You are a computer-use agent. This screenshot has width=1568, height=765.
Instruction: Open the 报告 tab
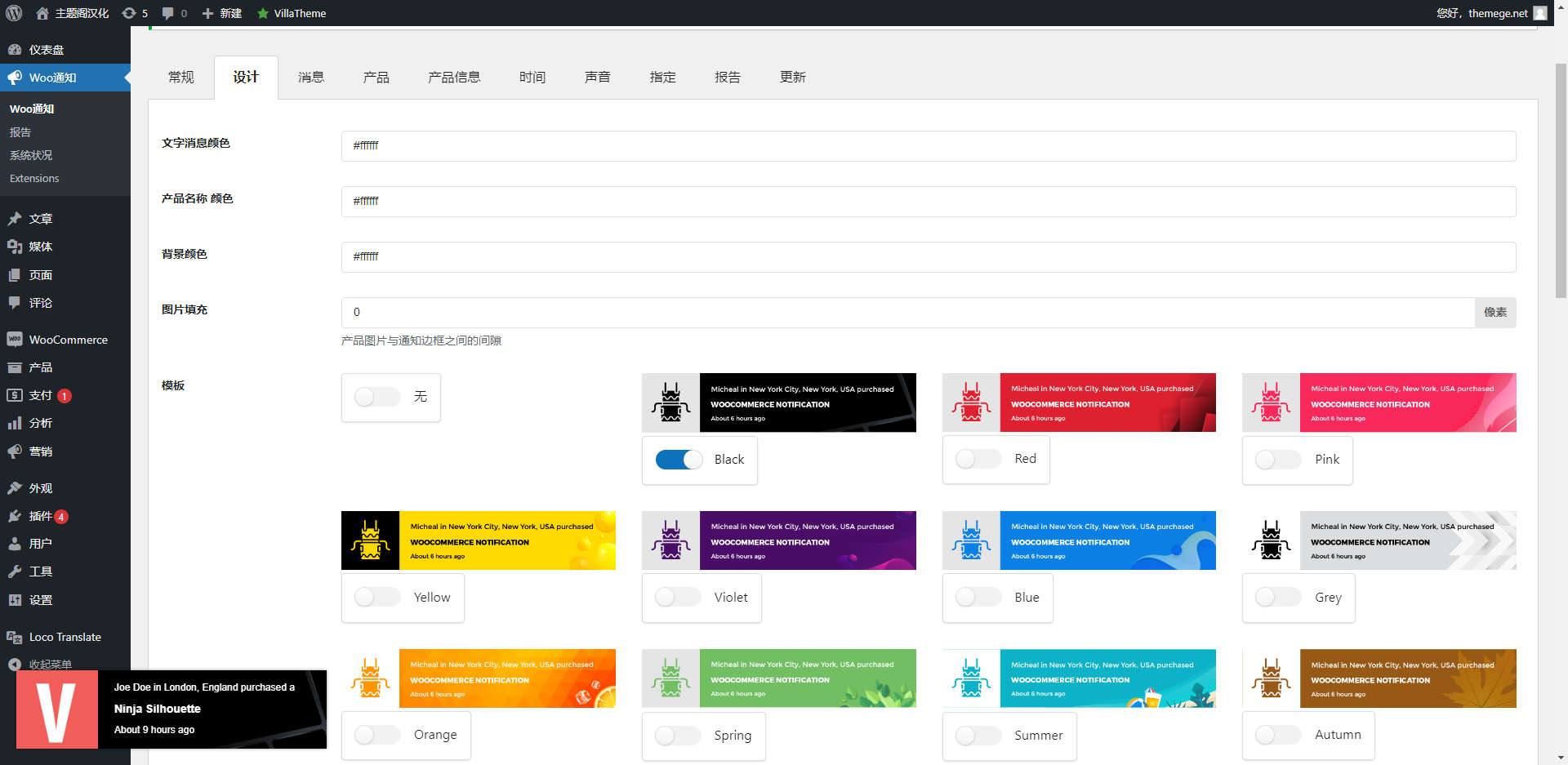(x=728, y=78)
